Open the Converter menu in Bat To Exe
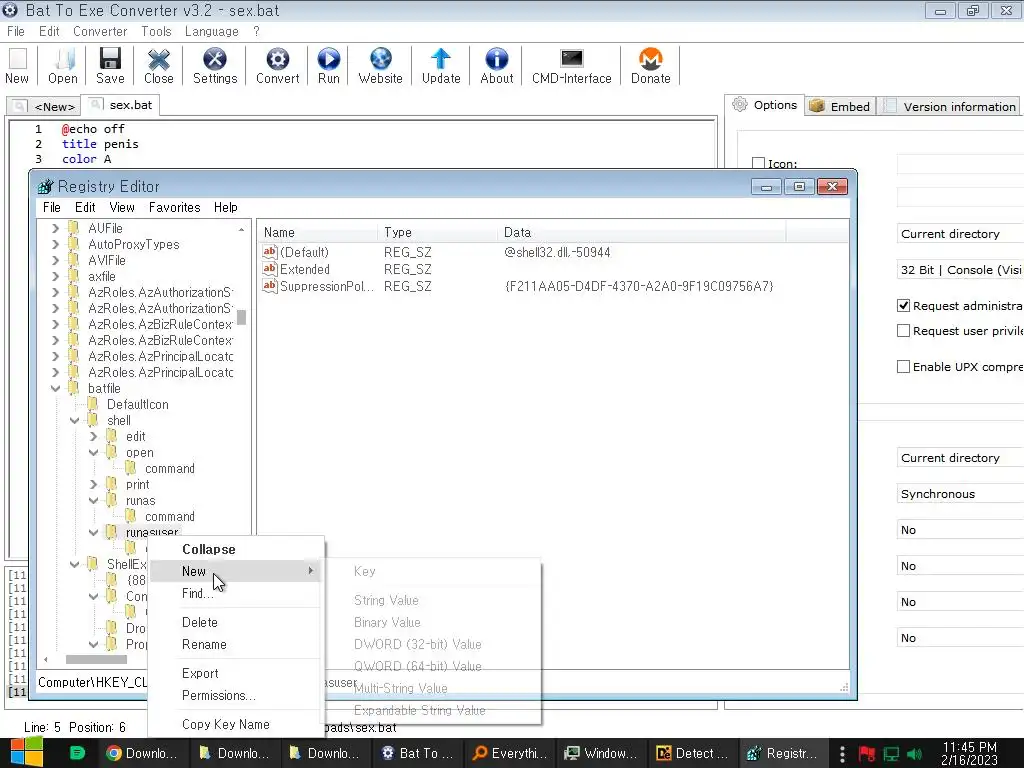The width and height of the screenshot is (1024, 768). [x=100, y=31]
